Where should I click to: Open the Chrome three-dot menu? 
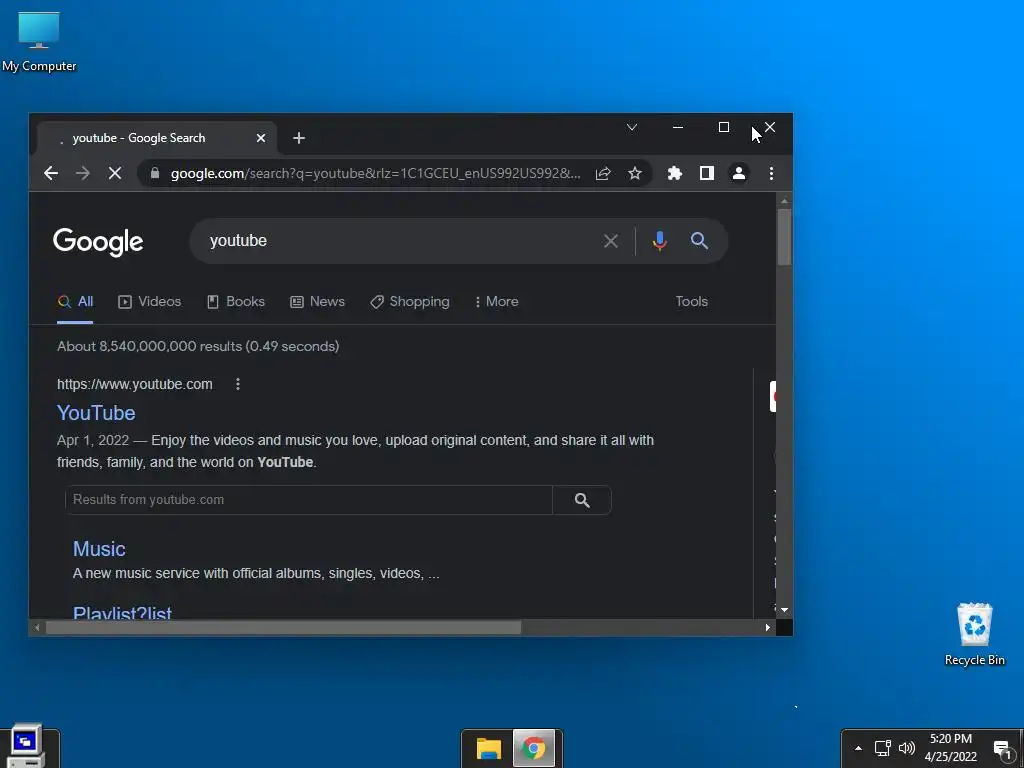771,173
